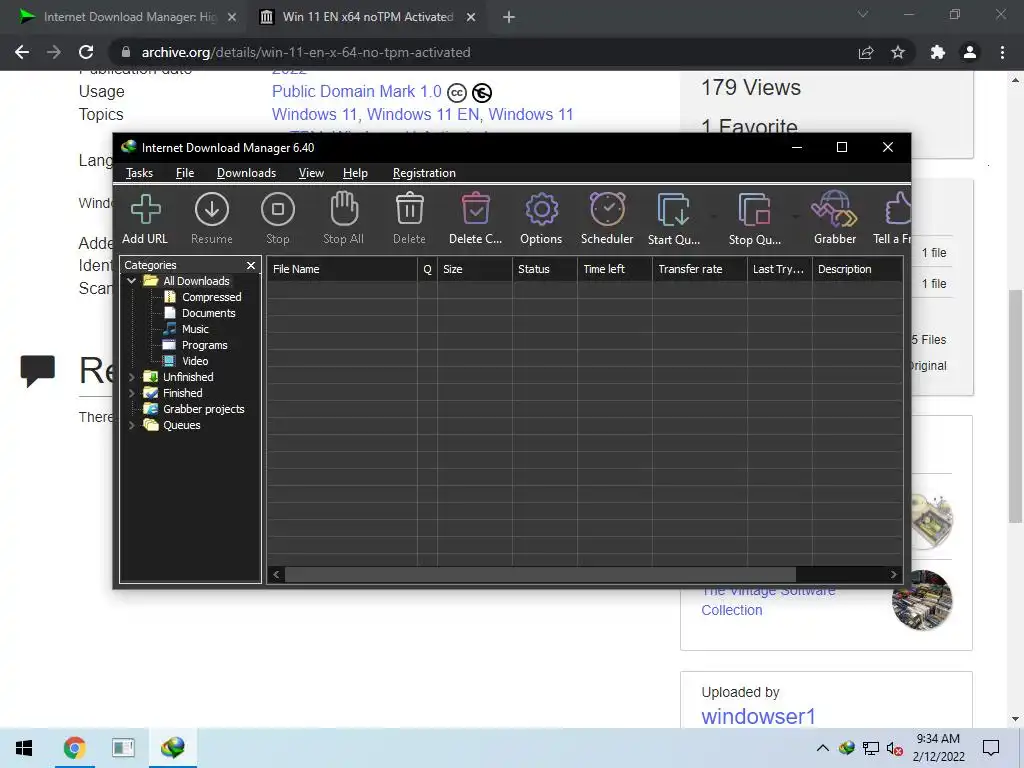Open the Tasks menu
The width and height of the screenshot is (1024, 768).
pos(139,173)
